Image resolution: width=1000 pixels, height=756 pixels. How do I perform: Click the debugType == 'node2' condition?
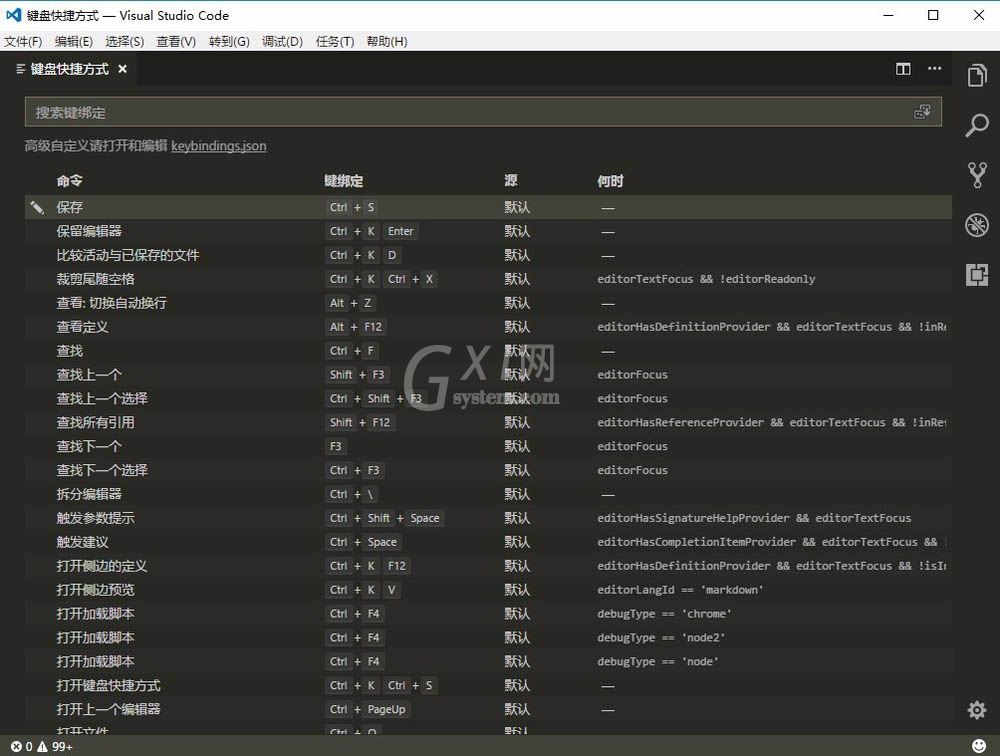tap(661, 638)
